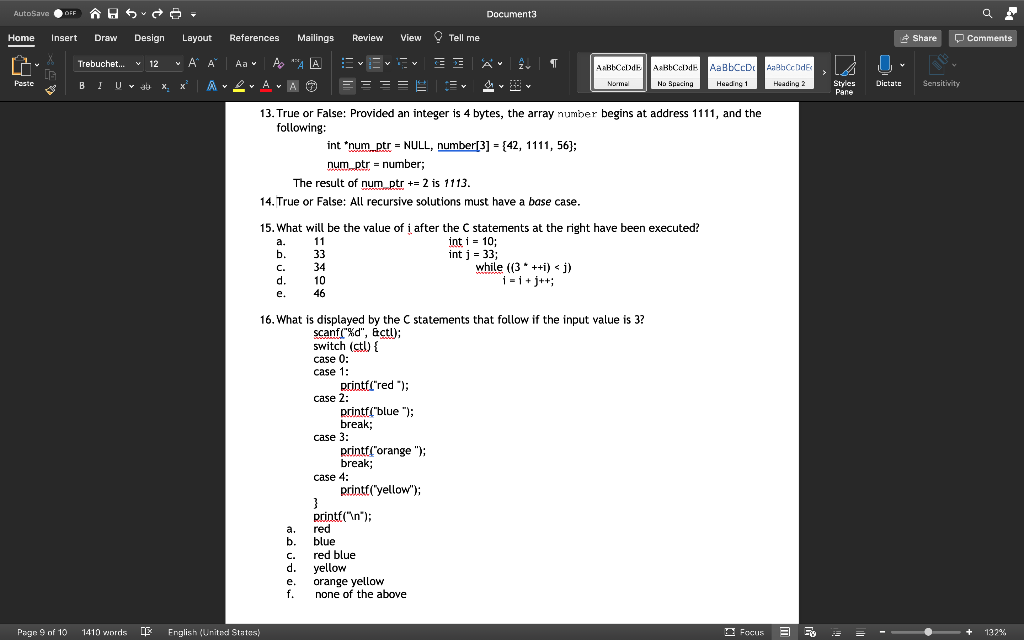Toggle italic formatting

[100, 85]
